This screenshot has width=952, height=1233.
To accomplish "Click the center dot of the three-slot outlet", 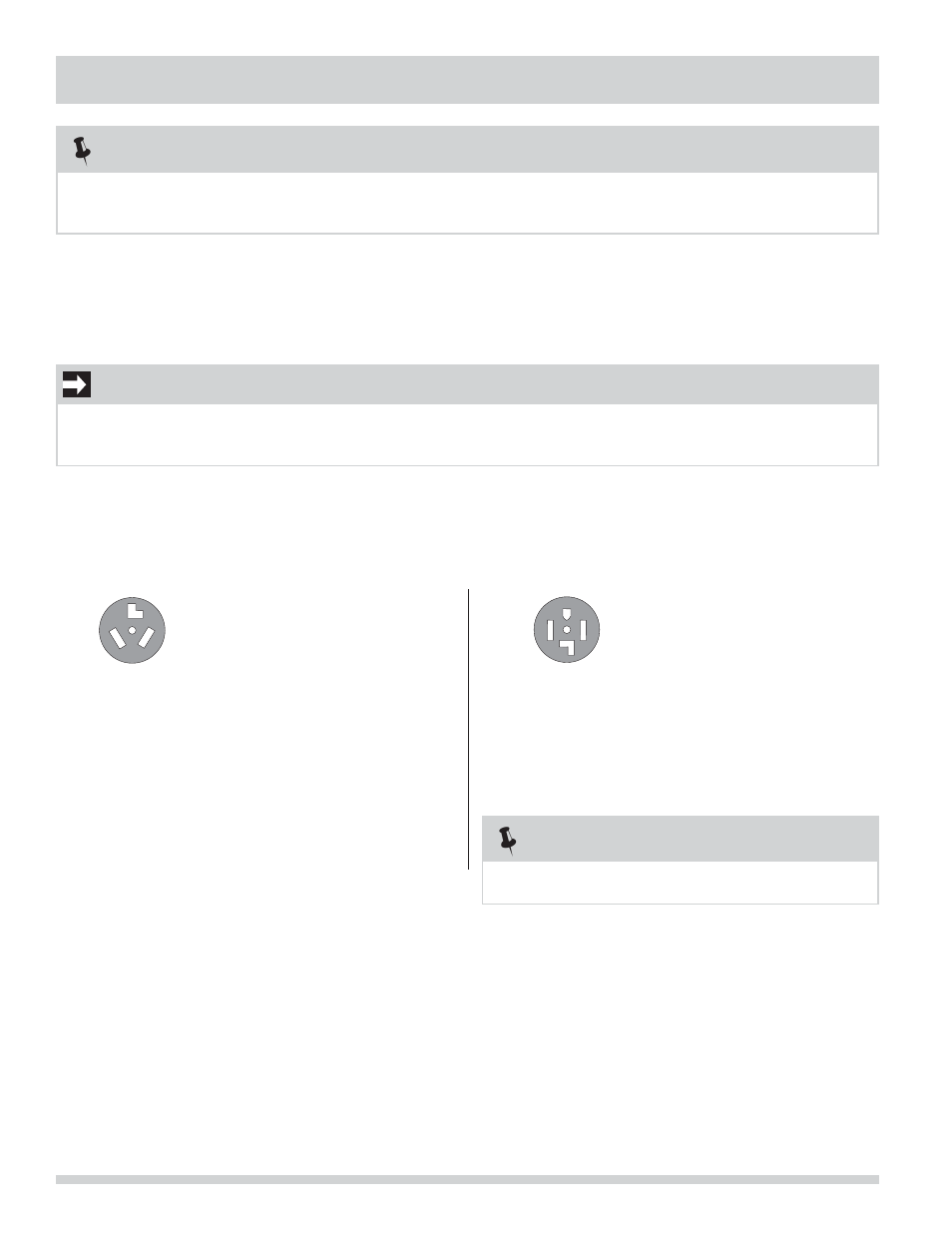I will [132, 631].
